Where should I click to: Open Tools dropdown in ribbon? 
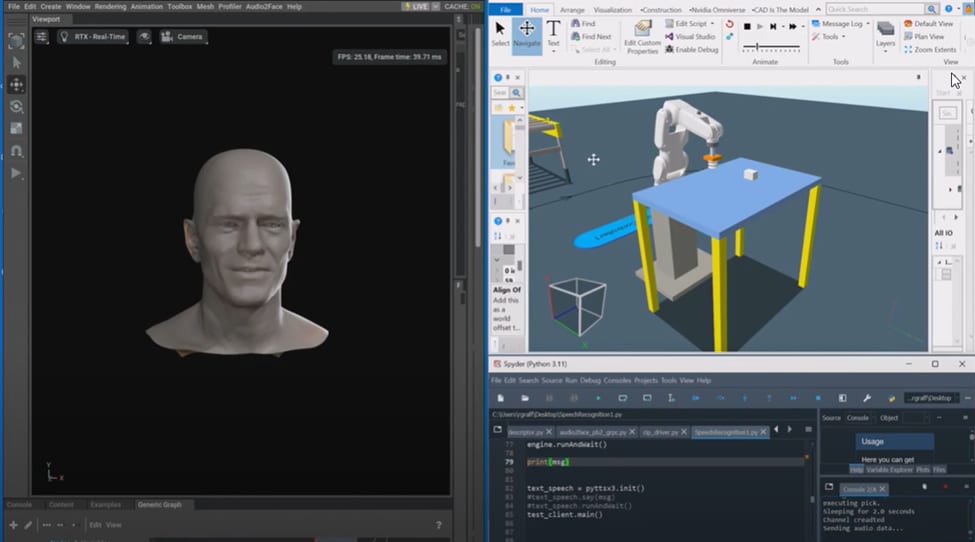[828, 37]
